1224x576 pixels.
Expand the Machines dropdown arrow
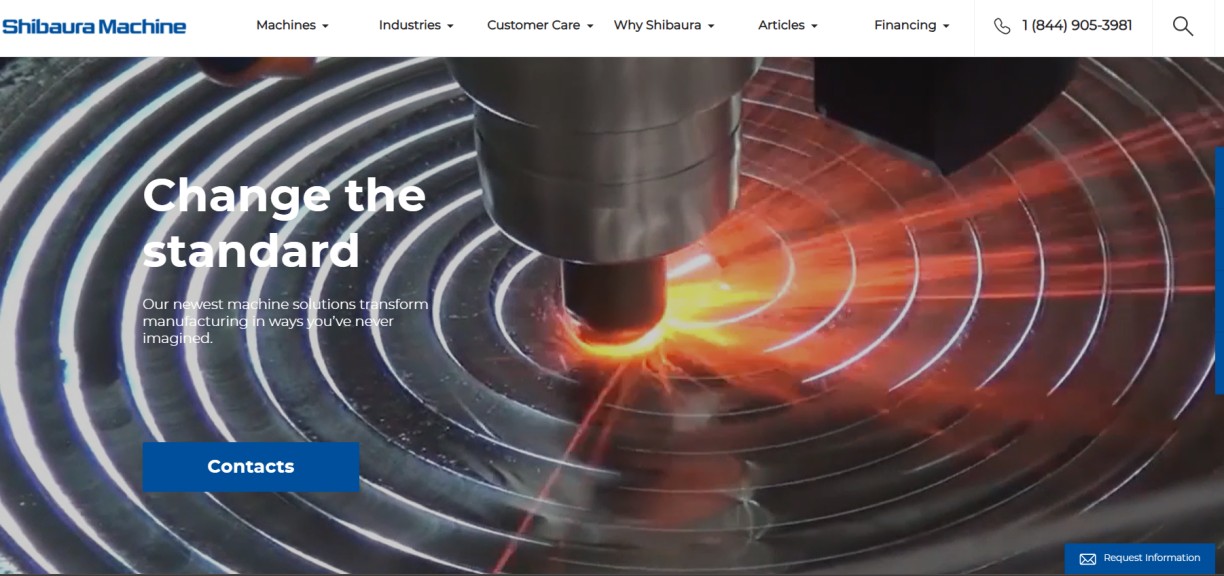tap(325, 26)
